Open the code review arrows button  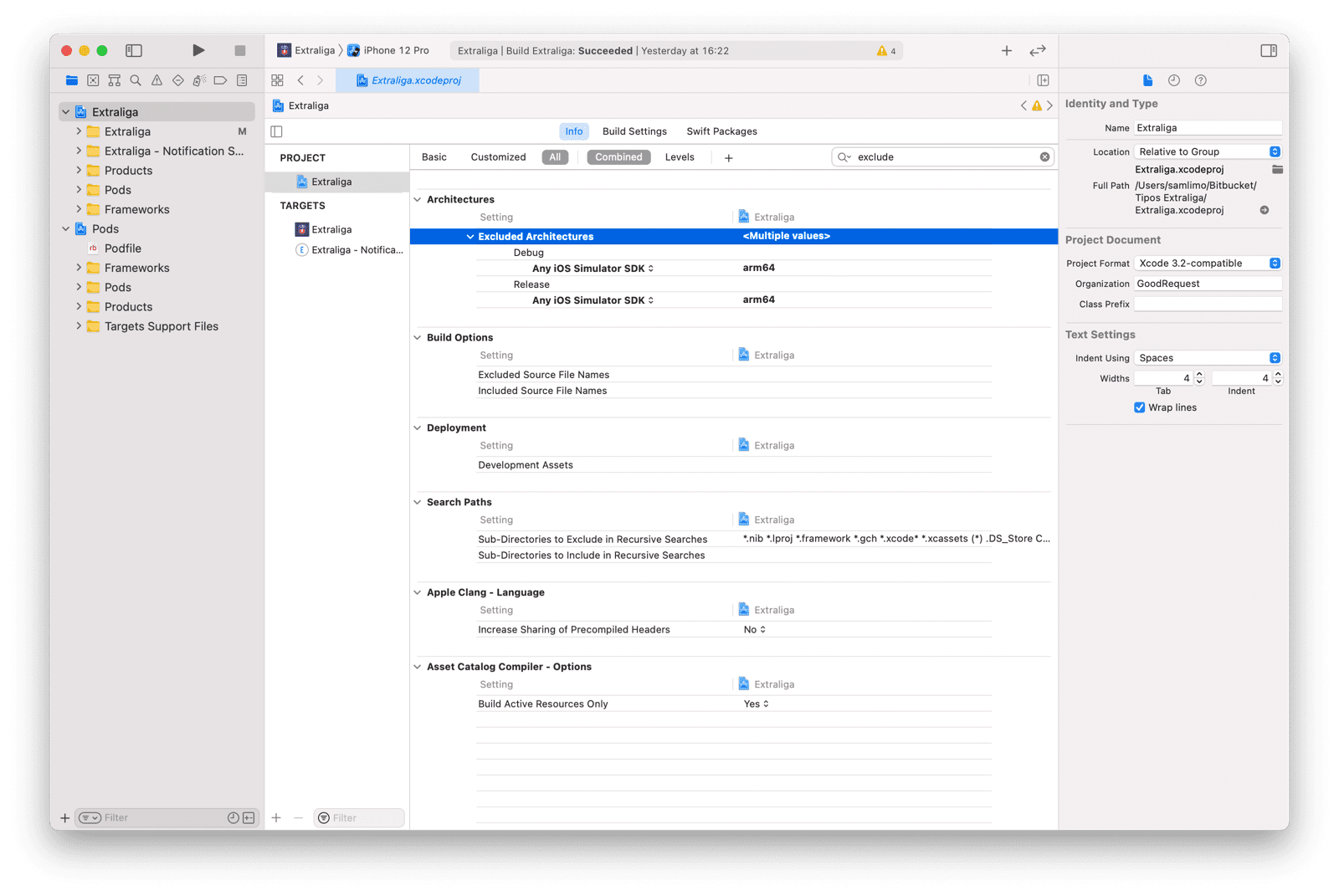pyautogui.click(x=1038, y=51)
